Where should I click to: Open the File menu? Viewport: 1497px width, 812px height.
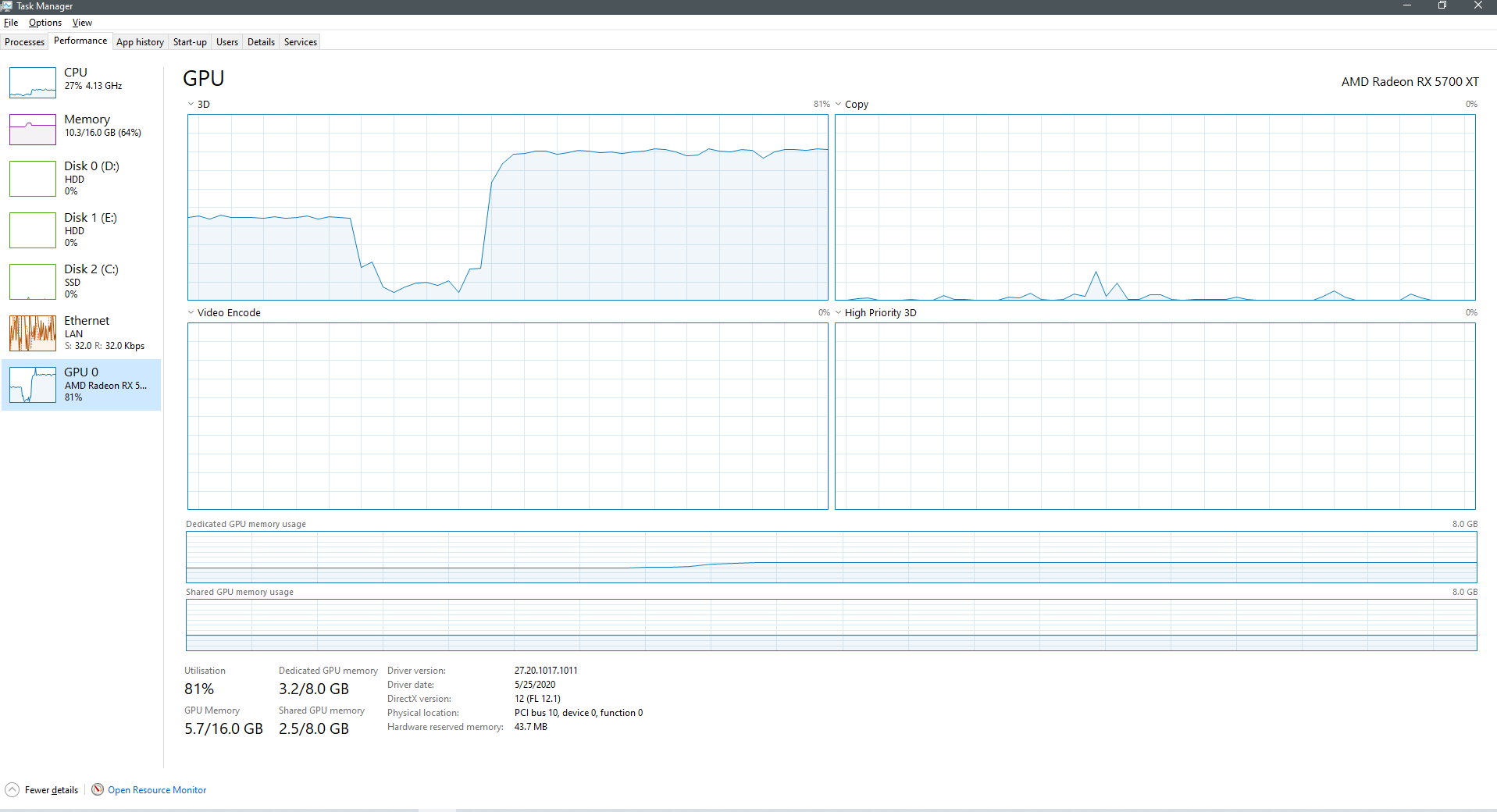point(11,23)
